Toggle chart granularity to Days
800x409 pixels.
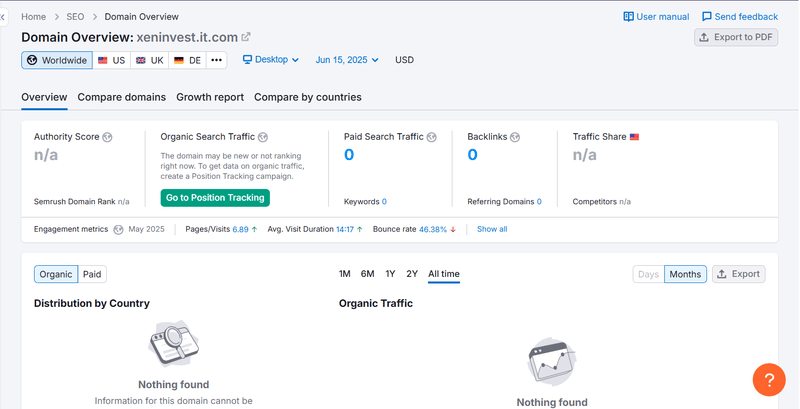[648, 274]
